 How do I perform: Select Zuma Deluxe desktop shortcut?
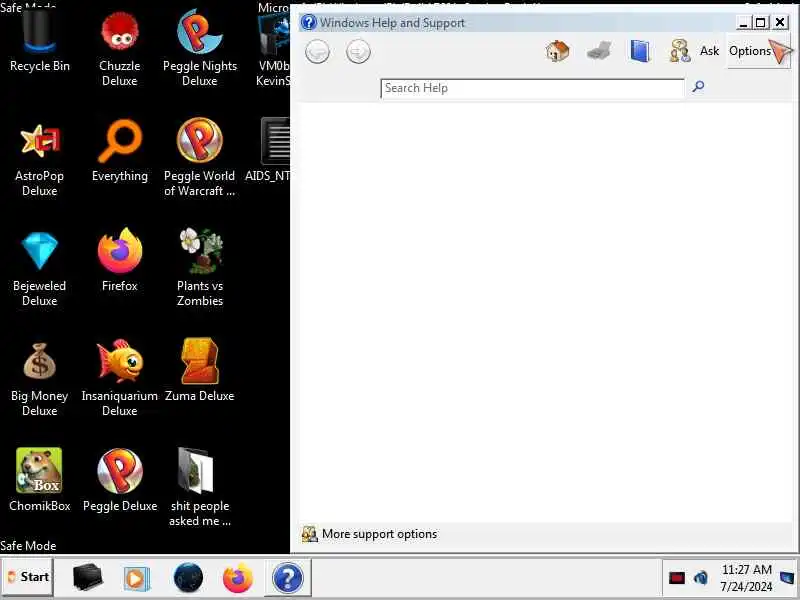coord(199,370)
